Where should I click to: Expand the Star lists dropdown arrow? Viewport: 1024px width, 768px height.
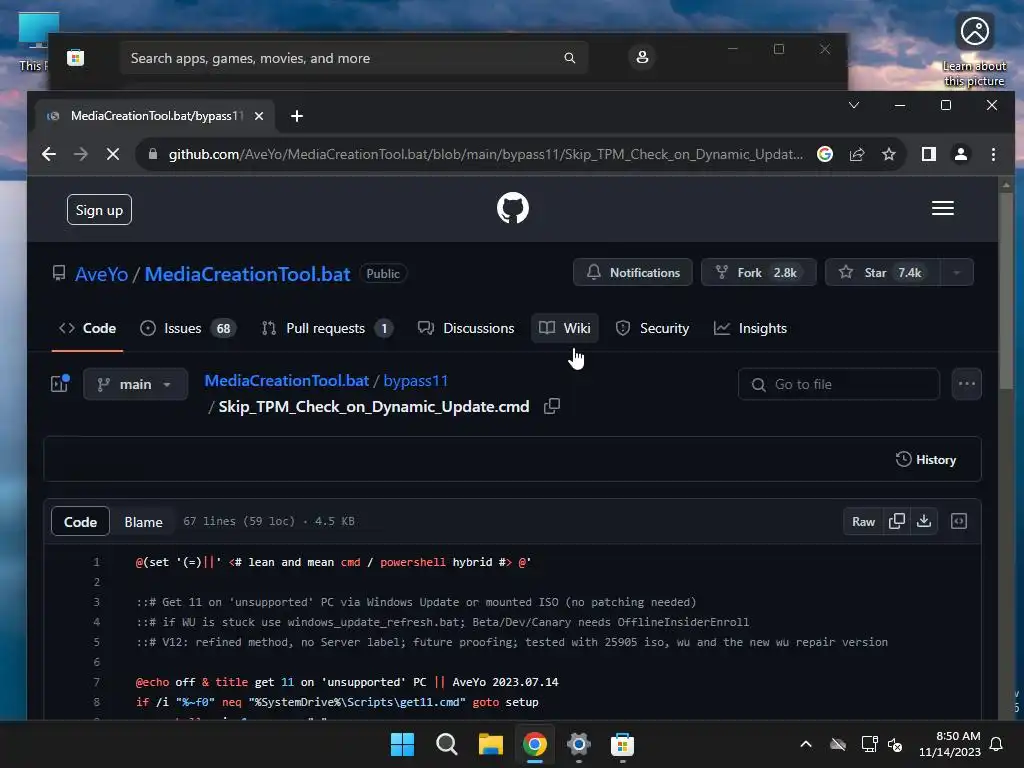coord(957,272)
